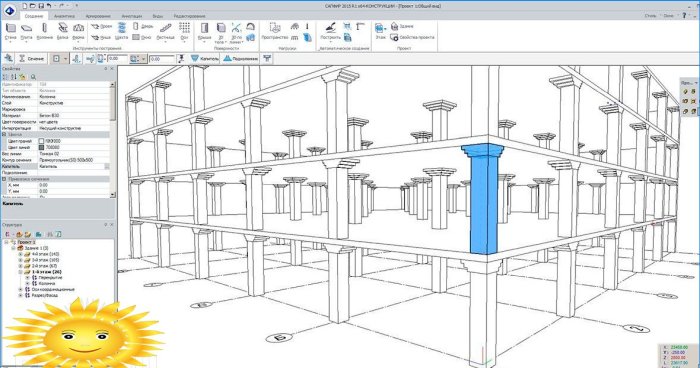Select the Балка (beam) tool

coord(62,31)
